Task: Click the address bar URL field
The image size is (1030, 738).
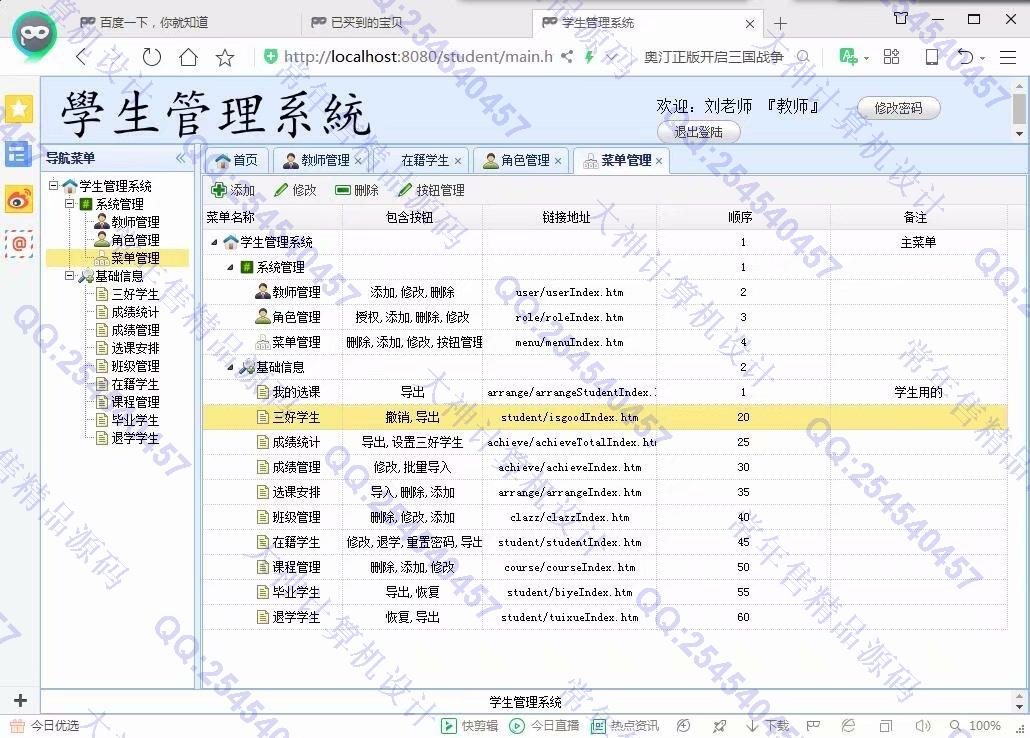Action: coord(418,57)
